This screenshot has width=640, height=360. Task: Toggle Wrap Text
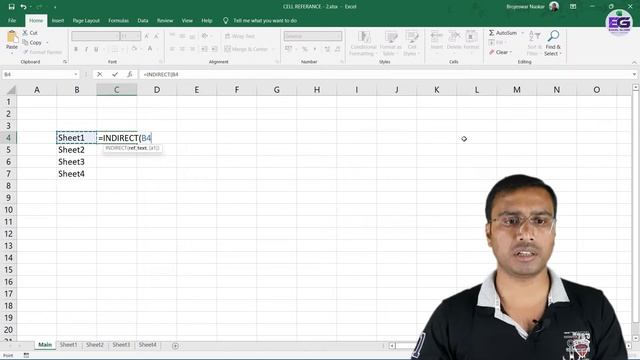[240, 36]
